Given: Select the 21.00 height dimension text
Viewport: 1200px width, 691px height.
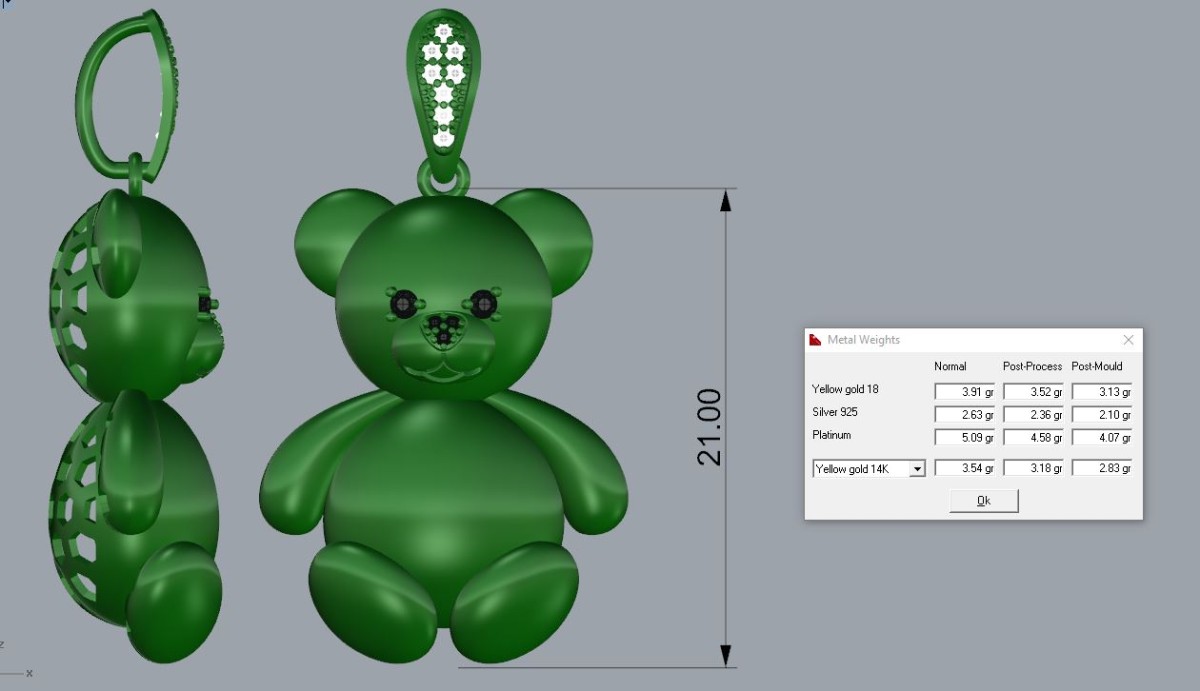Looking at the screenshot, I should 709,427.
